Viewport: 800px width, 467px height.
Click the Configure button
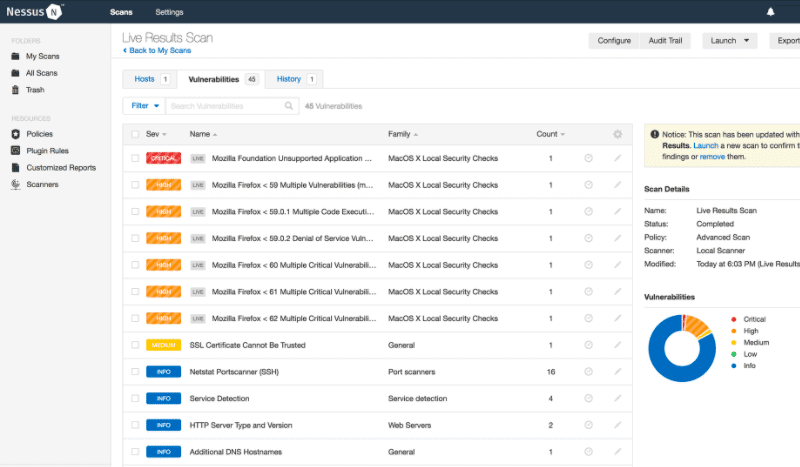(x=614, y=40)
